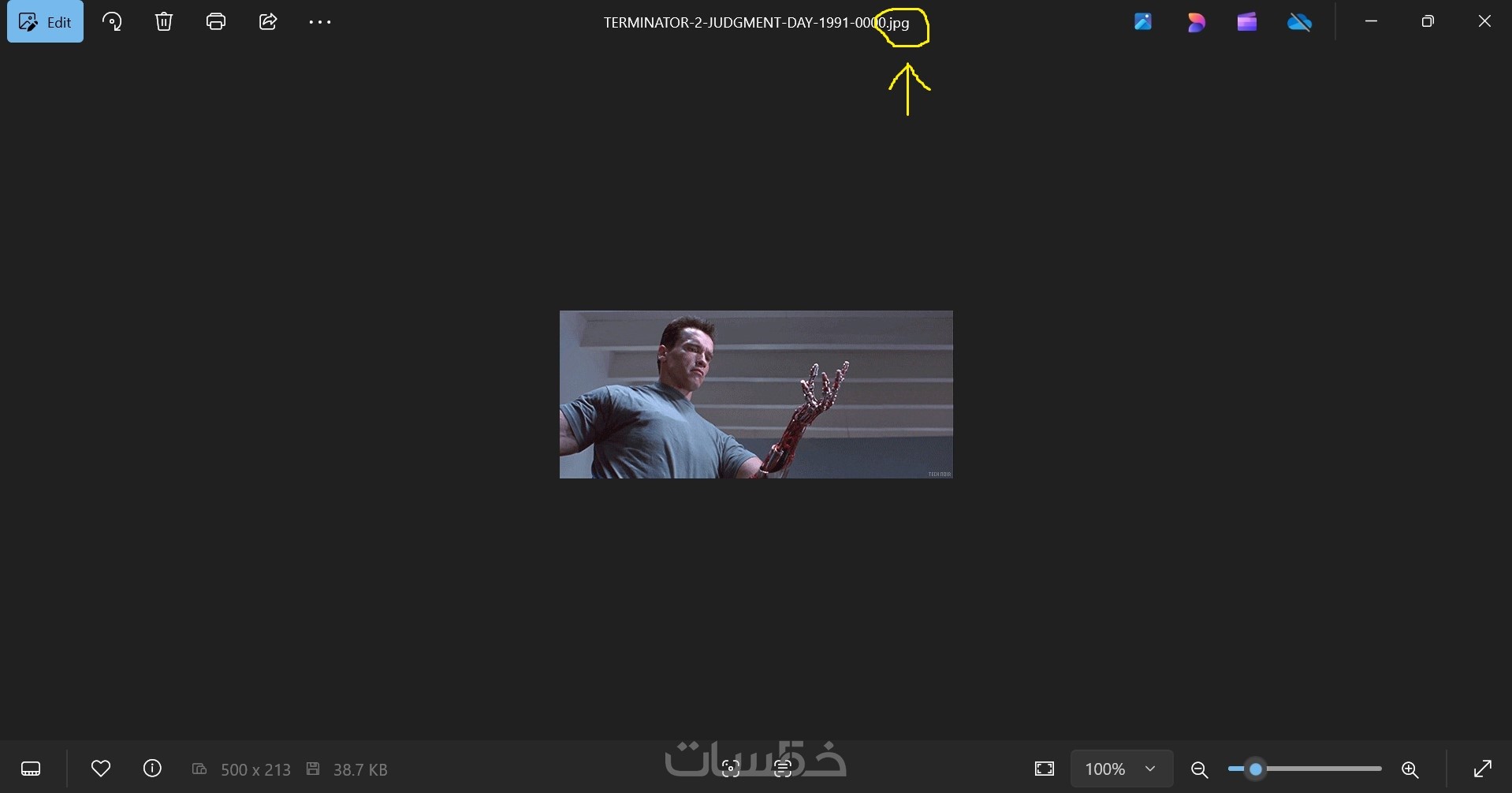Open the three-dot See more menu
1512x793 pixels.
(x=320, y=22)
